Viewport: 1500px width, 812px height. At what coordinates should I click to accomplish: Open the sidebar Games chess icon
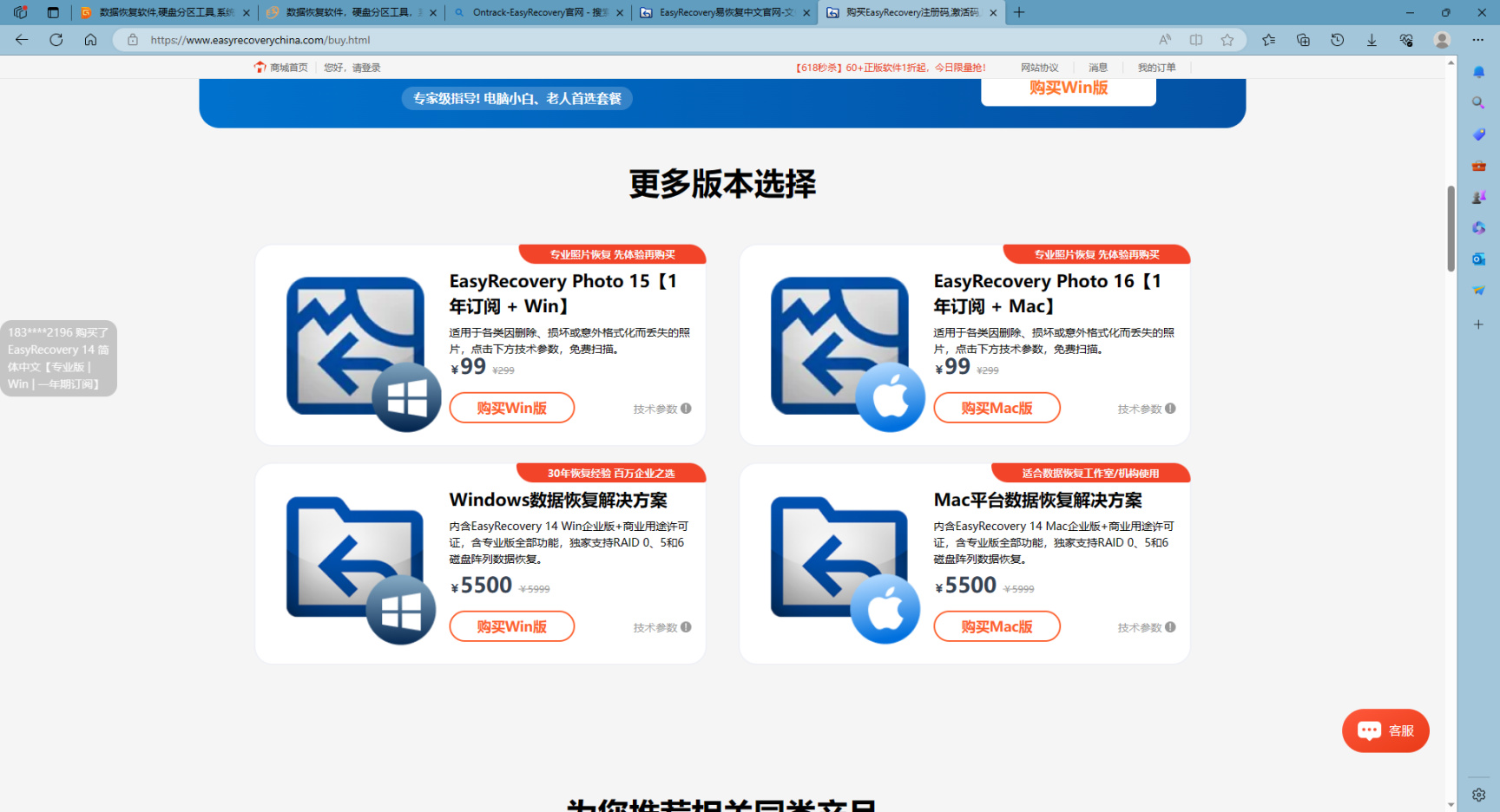coord(1479,197)
